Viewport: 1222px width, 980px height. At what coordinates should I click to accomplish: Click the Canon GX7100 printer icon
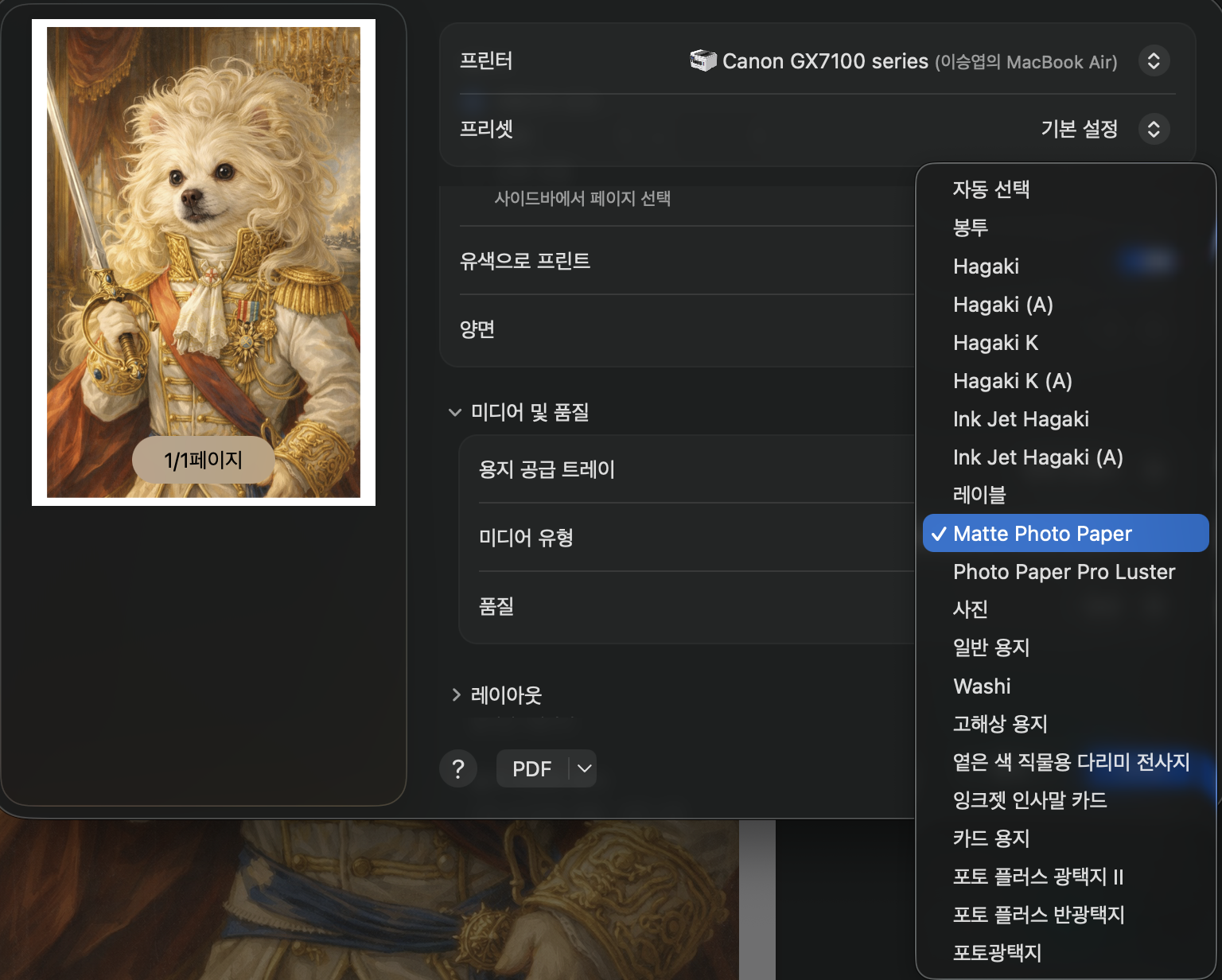point(703,60)
